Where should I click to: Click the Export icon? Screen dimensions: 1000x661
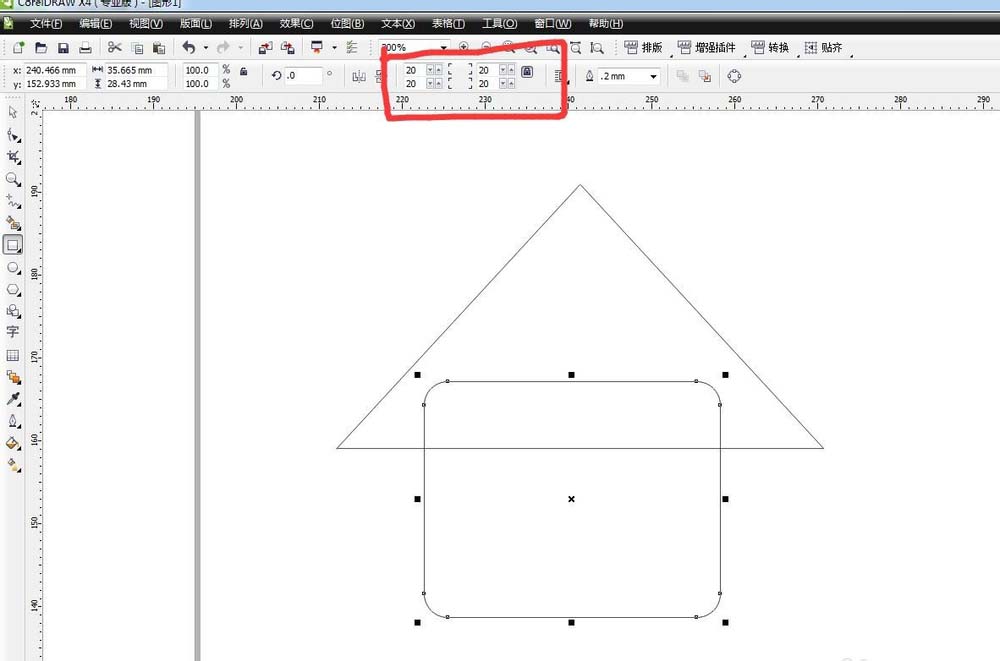click(288, 48)
